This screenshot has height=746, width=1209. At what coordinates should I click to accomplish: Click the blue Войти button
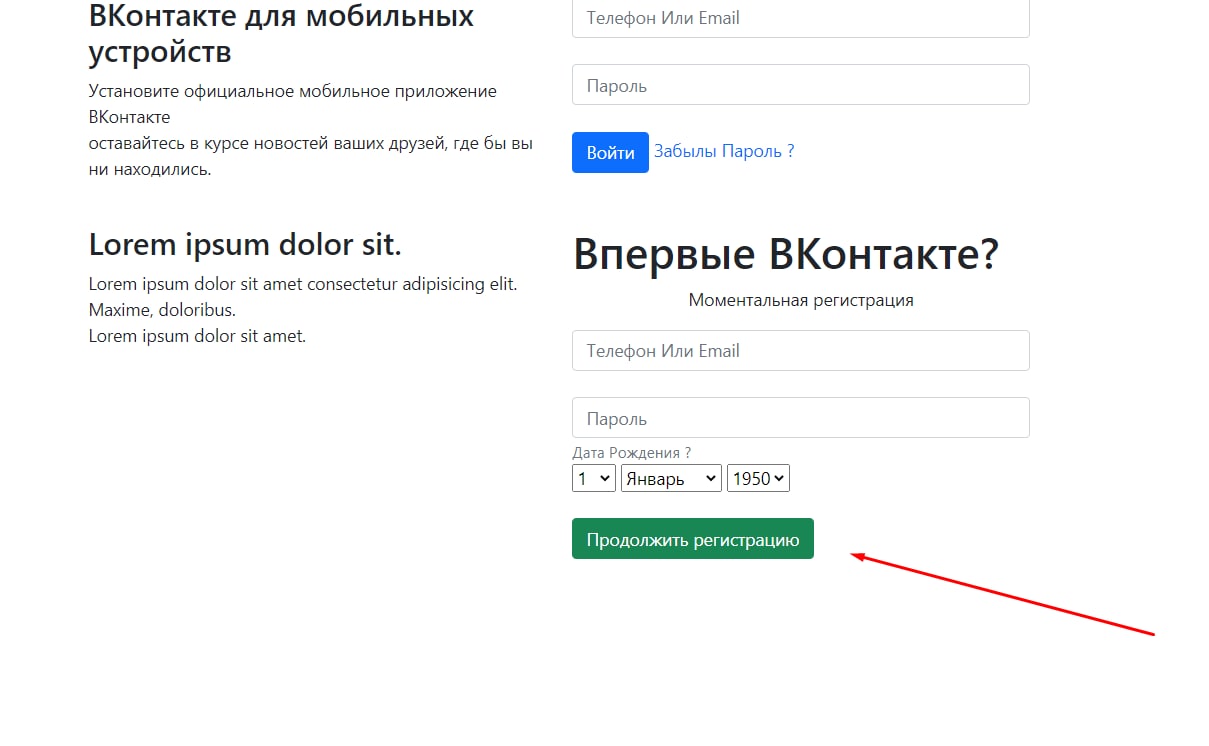tap(610, 152)
